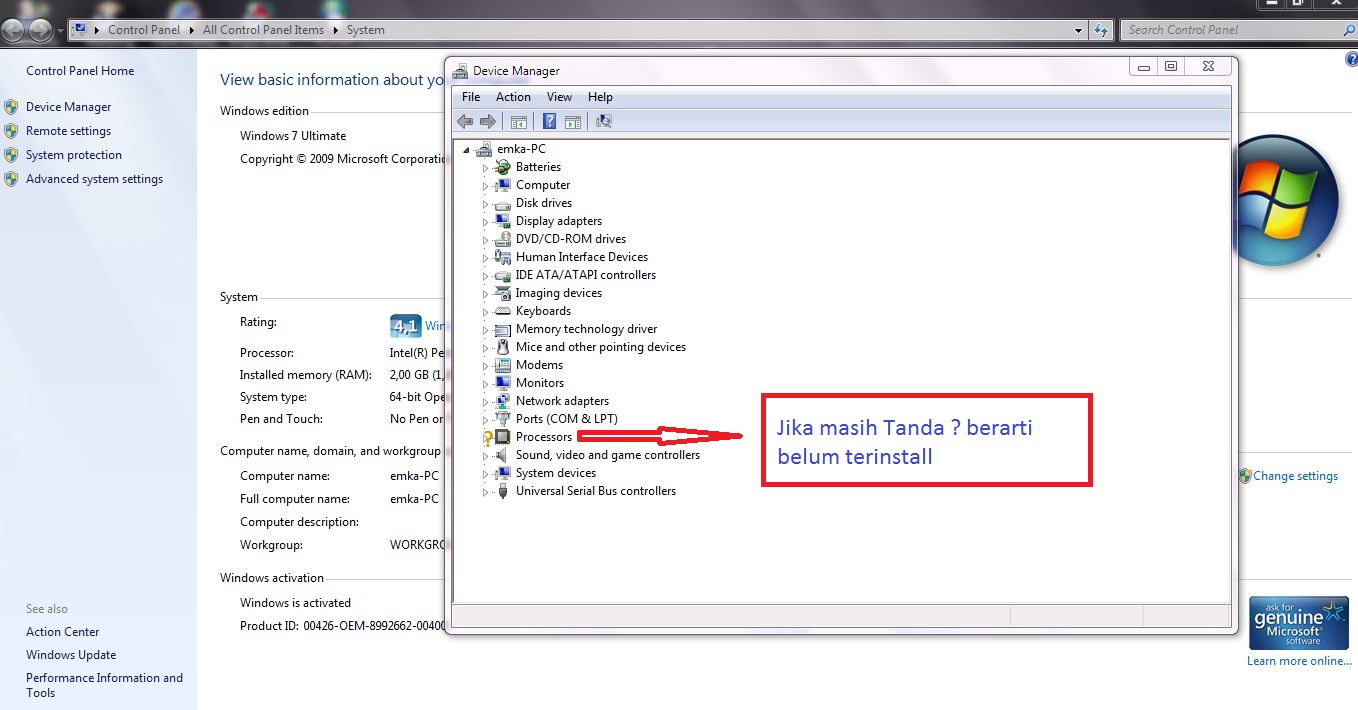Click the genuine Microsoft software badge
Image resolution: width=1358 pixels, height=710 pixels.
point(1299,622)
